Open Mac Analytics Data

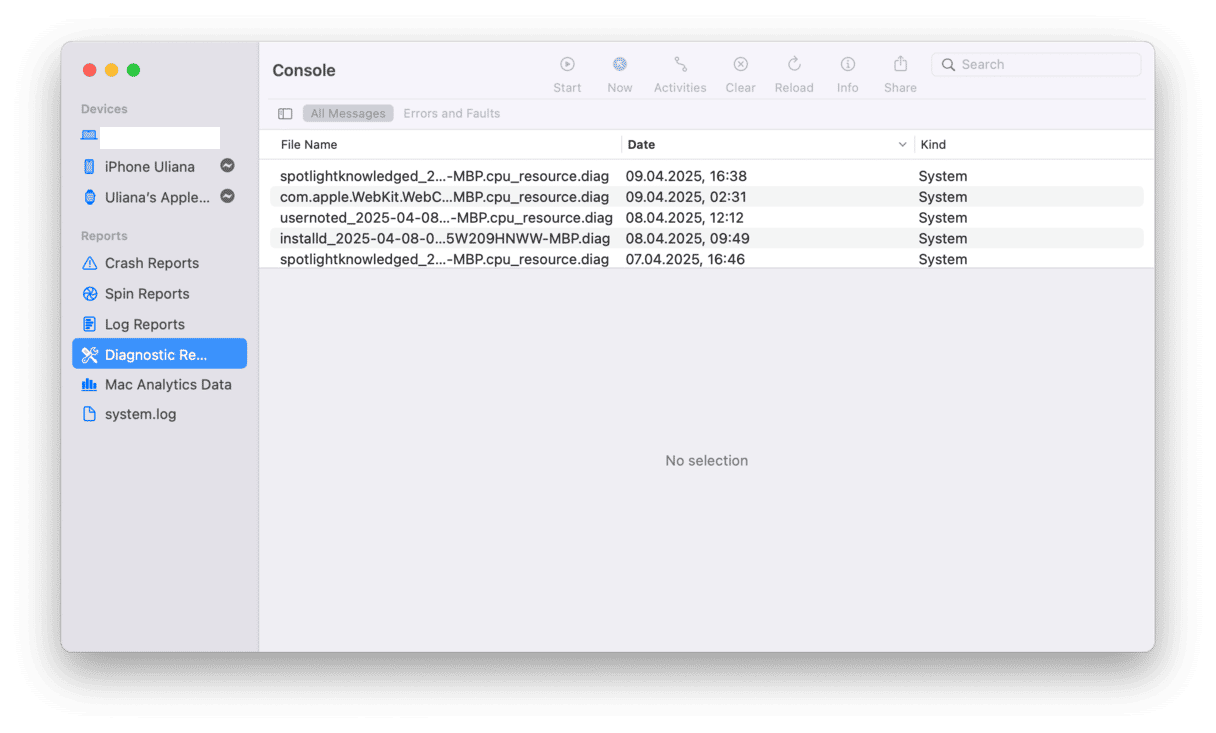click(x=159, y=384)
